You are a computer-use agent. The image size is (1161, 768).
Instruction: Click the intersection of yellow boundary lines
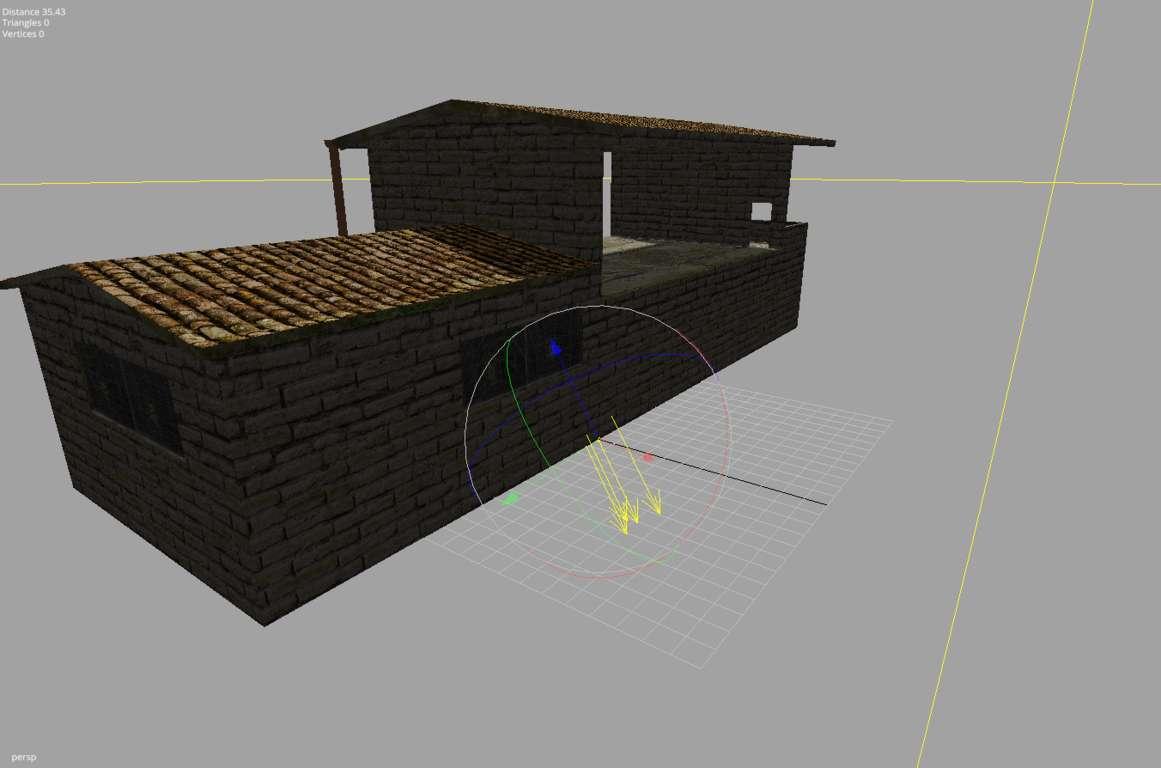click(x=1055, y=183)
